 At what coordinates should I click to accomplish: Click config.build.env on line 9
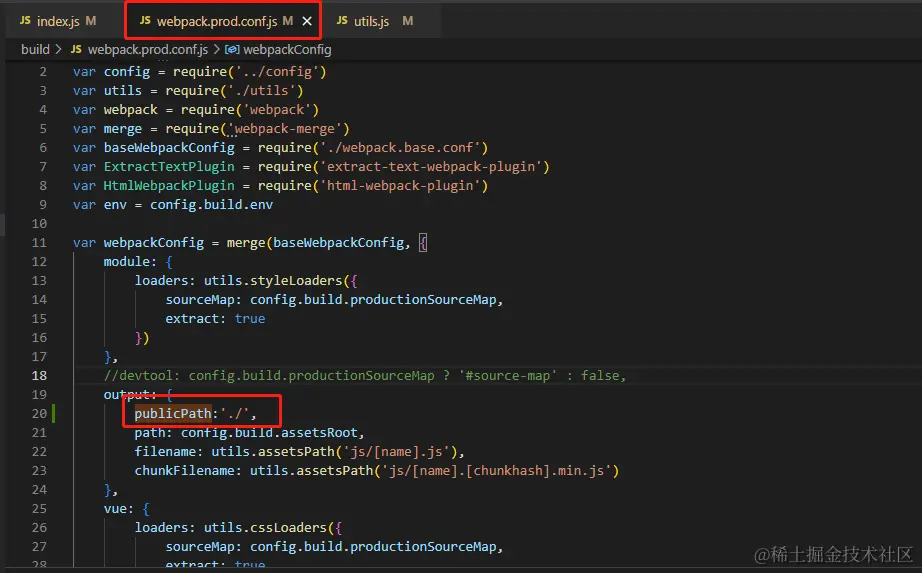(x=211, y=205)
